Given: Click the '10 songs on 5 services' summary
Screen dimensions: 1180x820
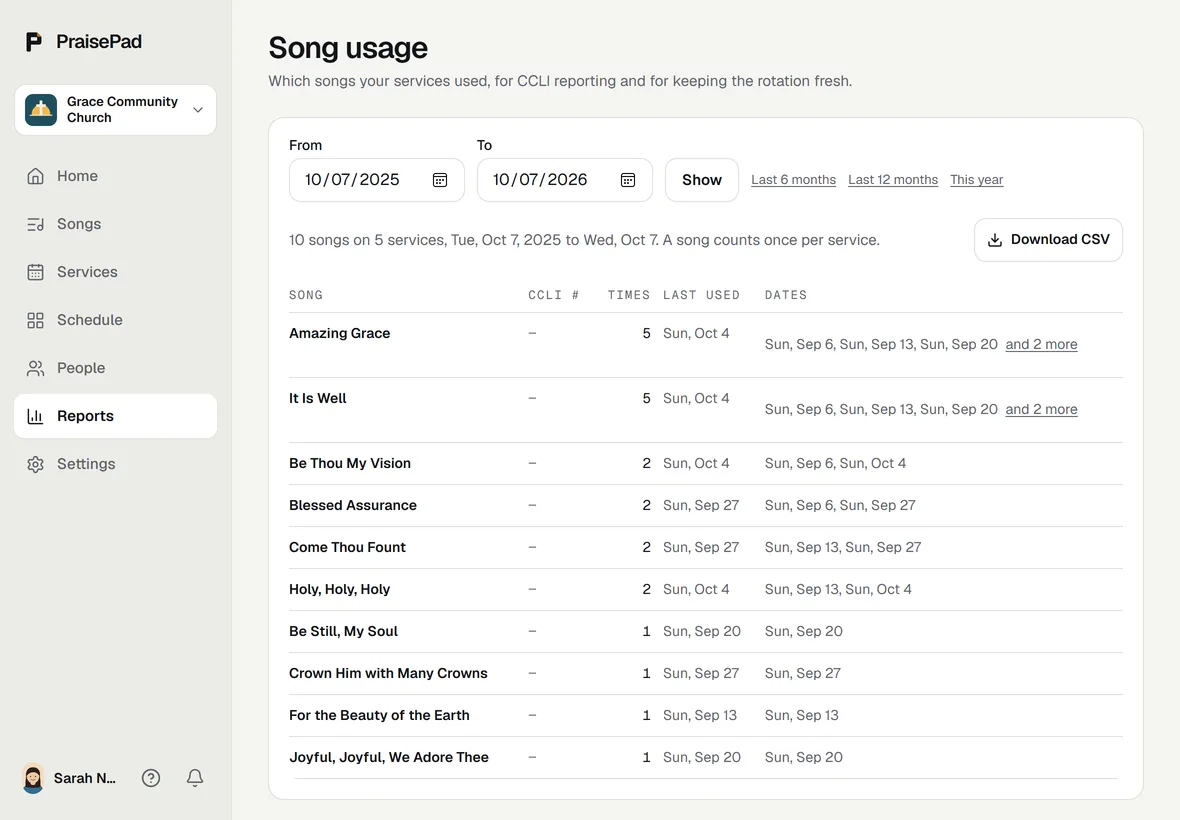Looking at the screenshot, I should (584, 240).
